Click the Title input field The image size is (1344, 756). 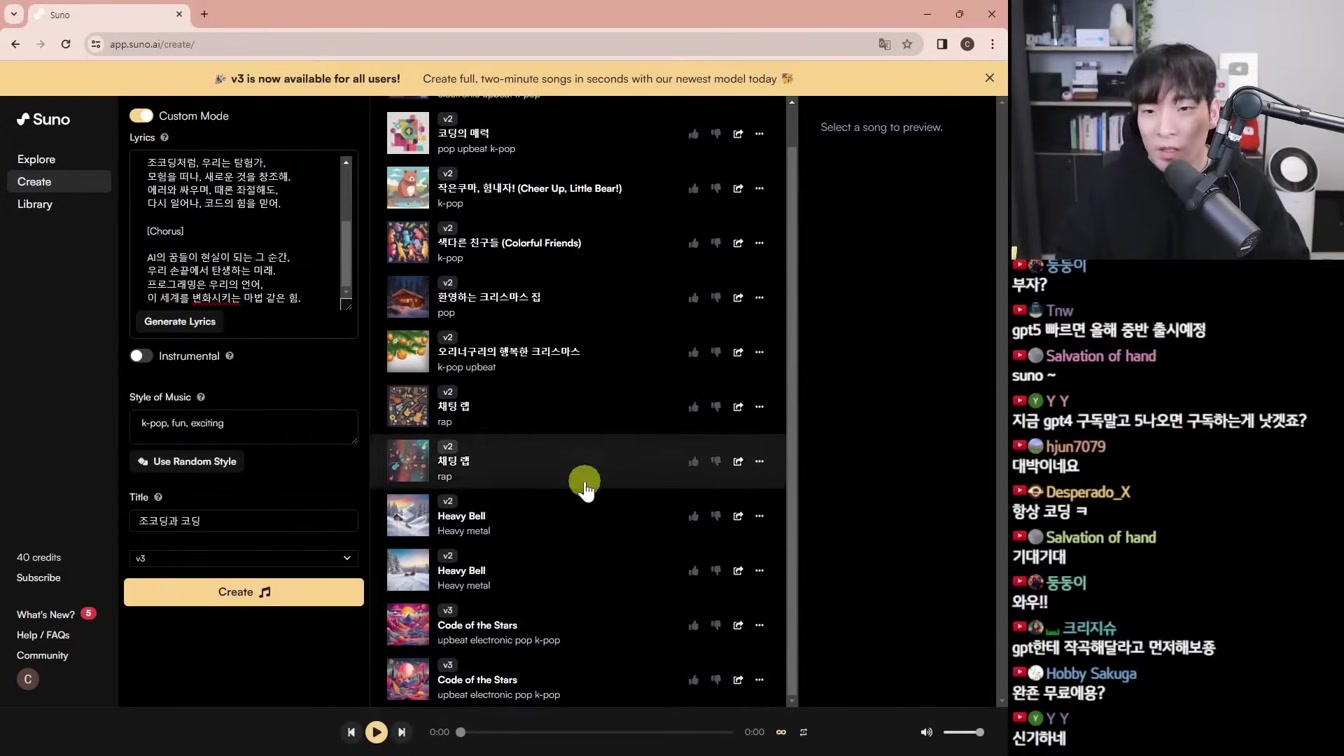tap(243, 521)
